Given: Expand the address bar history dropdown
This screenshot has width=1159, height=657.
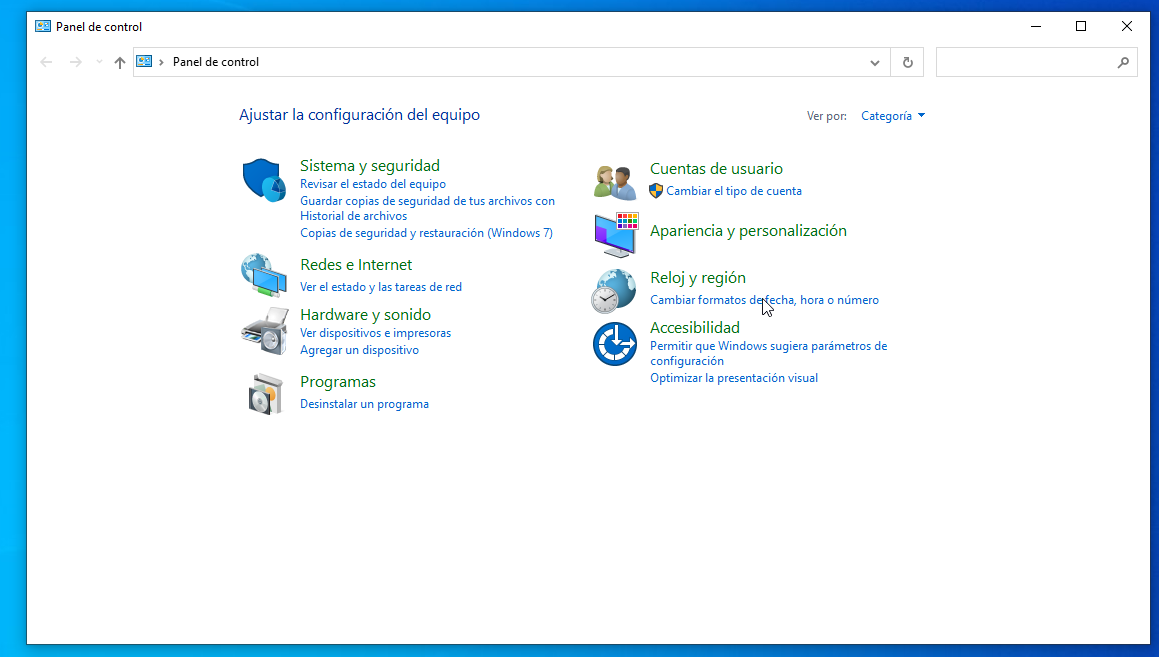Looking at the screenshot, I should click(x=875, y=63).
